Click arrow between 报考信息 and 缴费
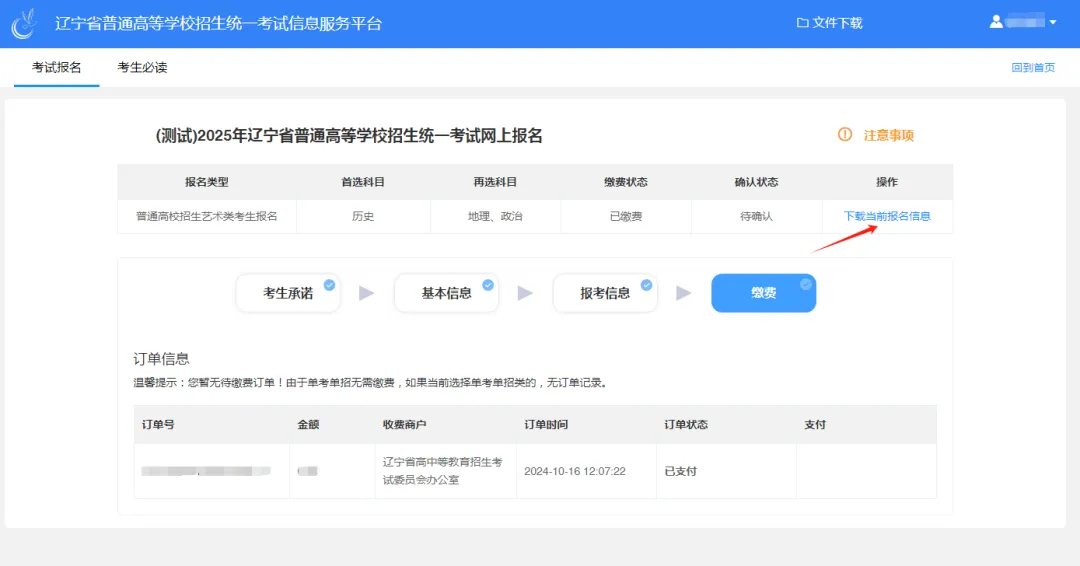This screenshot has height=566, width=1080. [683, 293]
